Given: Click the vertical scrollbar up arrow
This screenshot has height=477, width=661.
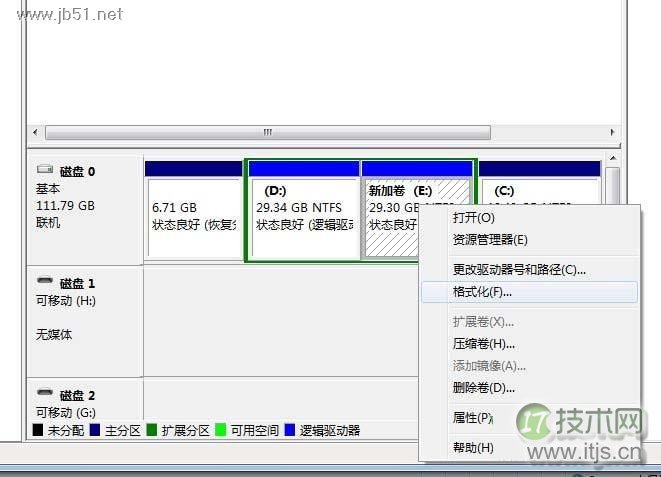Looking at the screenshot, I should pos(613,159).
